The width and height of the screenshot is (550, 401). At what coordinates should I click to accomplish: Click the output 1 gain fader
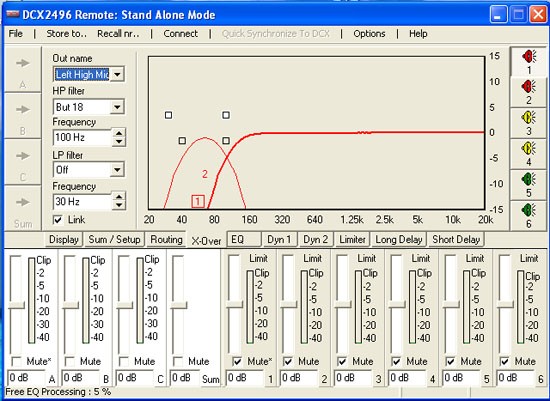point(234,305)
